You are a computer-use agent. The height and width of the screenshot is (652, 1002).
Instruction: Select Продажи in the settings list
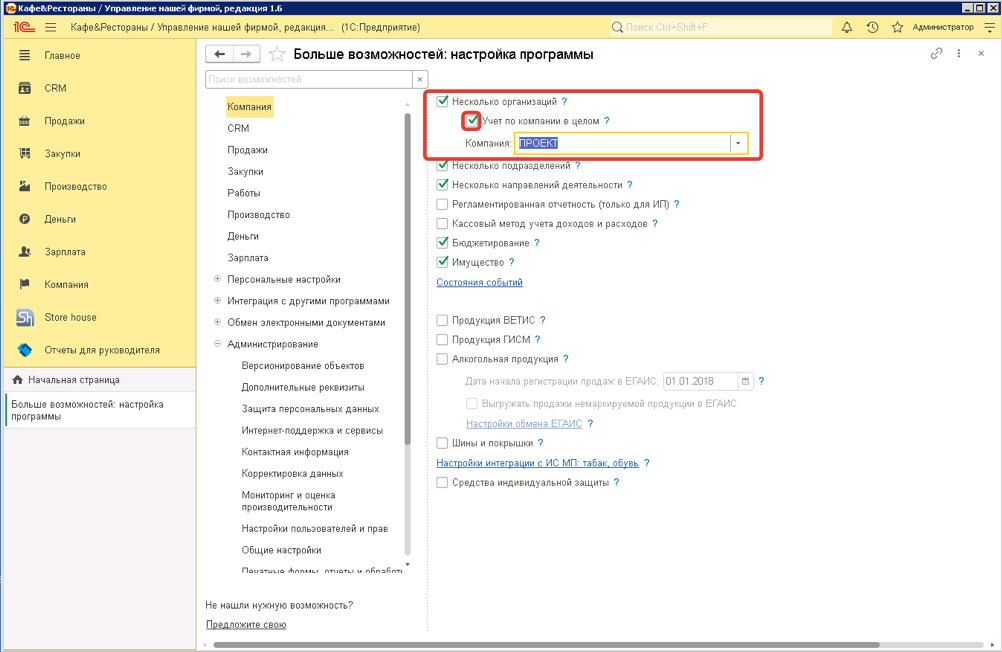(x=247, y=150)
